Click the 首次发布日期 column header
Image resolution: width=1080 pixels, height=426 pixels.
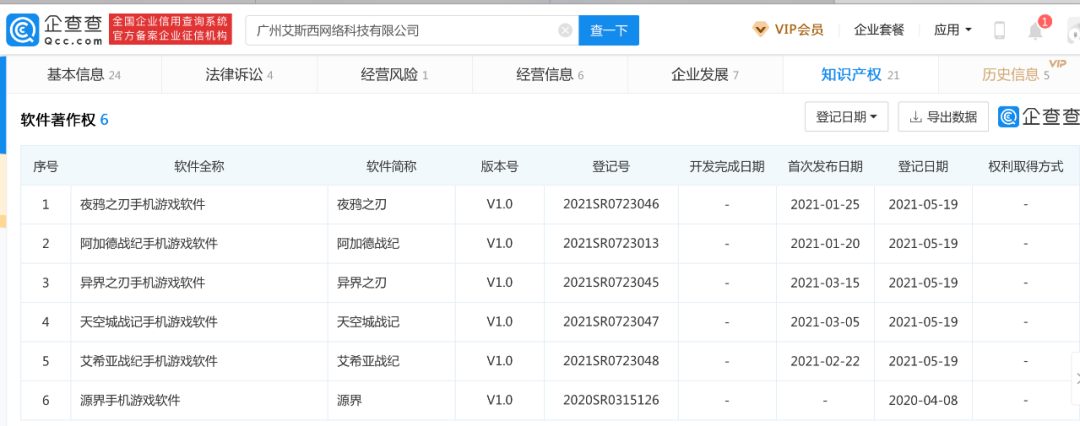tap(825, 166)
